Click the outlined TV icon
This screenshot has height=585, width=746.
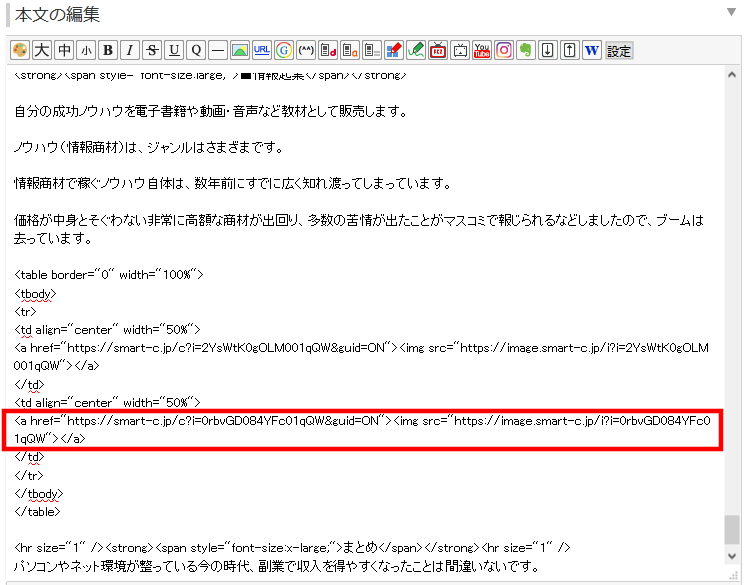click(x=460, y=50)
